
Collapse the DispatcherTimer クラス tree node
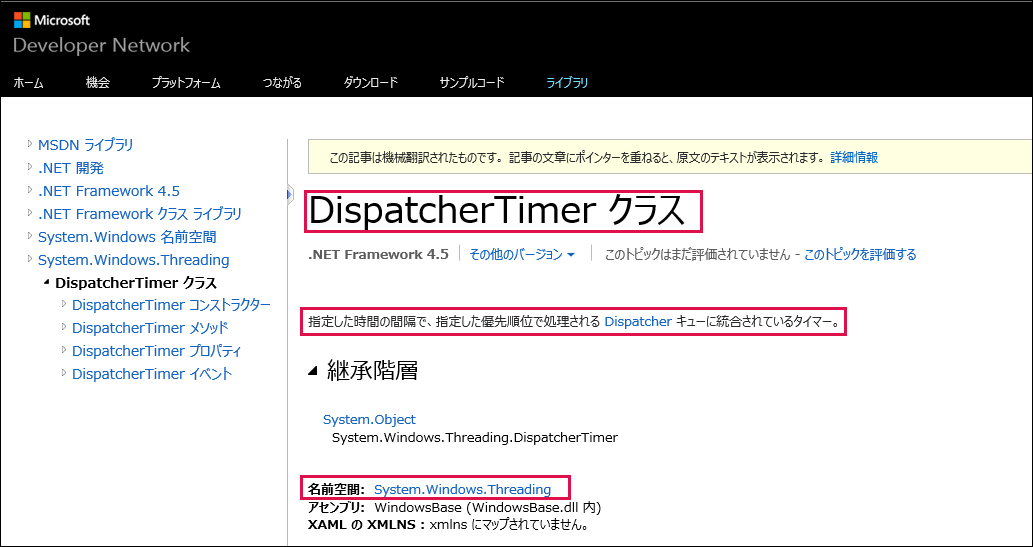pyautogui.click(x=46, y=283)
